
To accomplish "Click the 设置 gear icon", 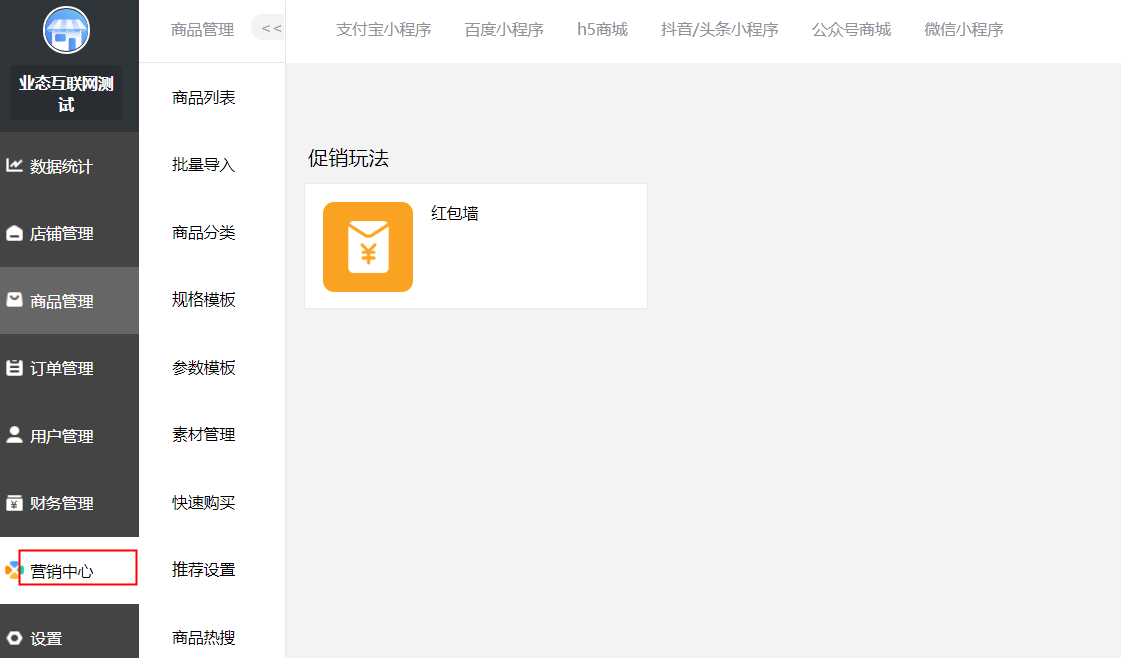I will (x=14, y=638).
